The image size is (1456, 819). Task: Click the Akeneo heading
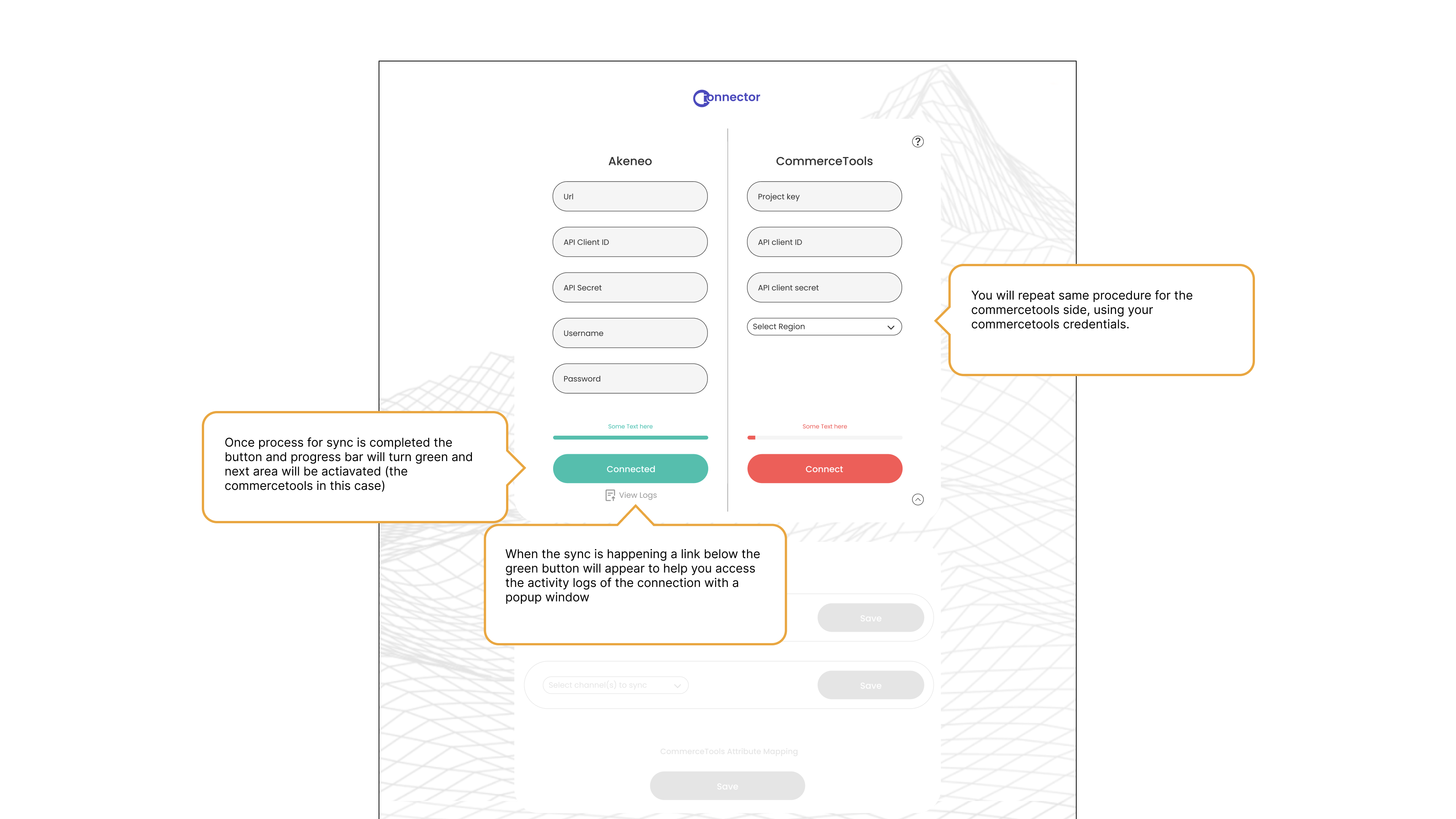pos(630,162)
